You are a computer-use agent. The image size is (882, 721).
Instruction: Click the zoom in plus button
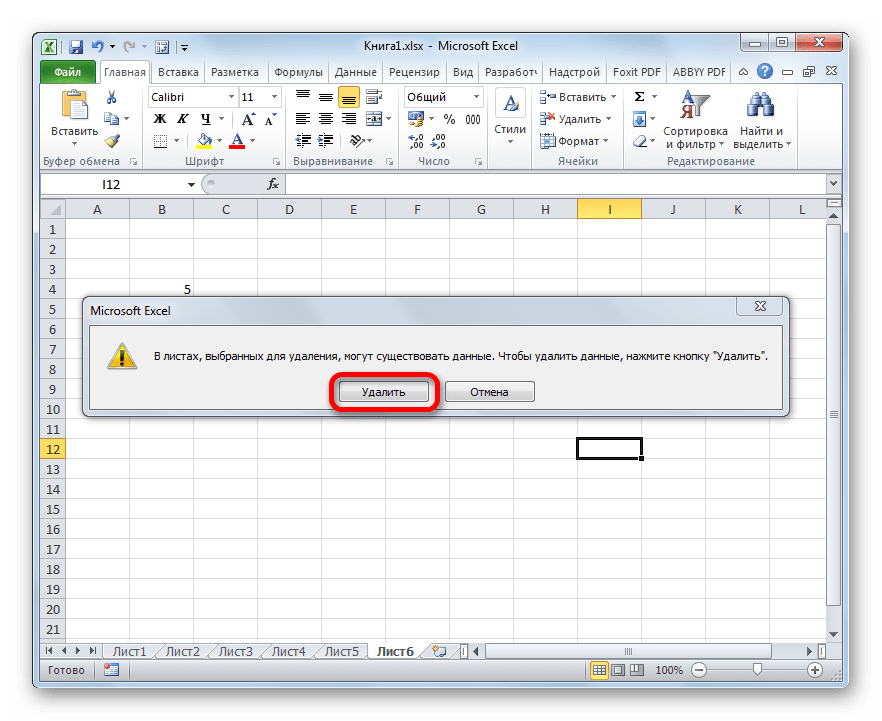click(x=814, y=670)
